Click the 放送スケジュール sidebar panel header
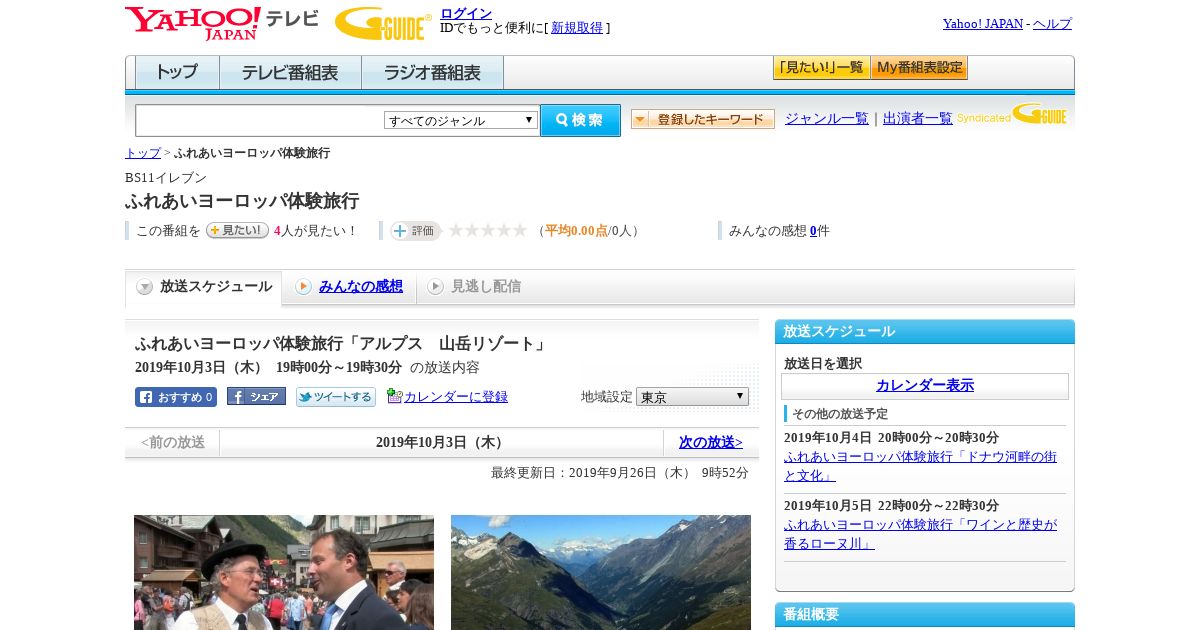This screenshot has width=1200, height=630. (925, 332)
